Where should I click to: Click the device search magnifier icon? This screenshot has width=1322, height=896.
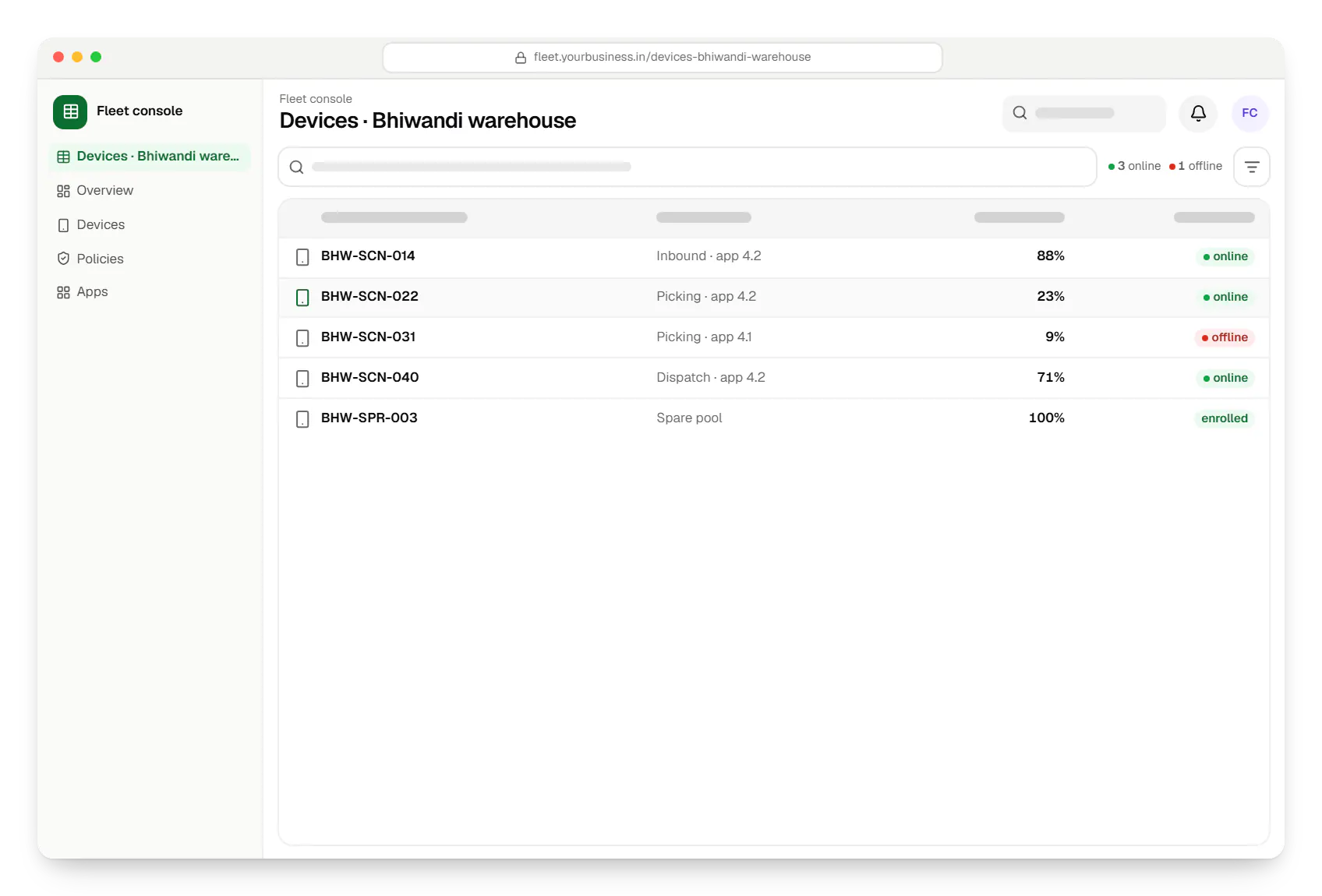point(296,167)
